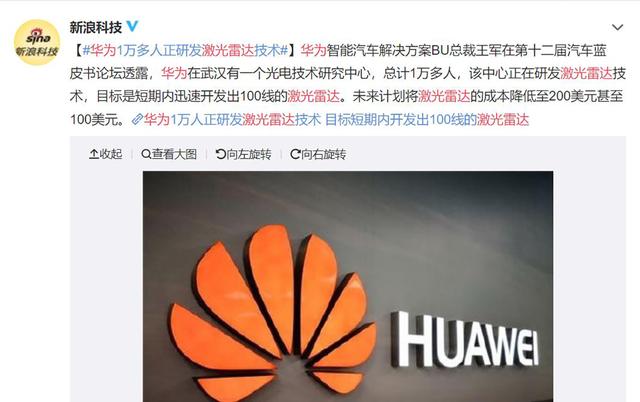640x402 pixels.
Task: Click 华为 keyword before 在武汉
Action: tap(174, 73)
